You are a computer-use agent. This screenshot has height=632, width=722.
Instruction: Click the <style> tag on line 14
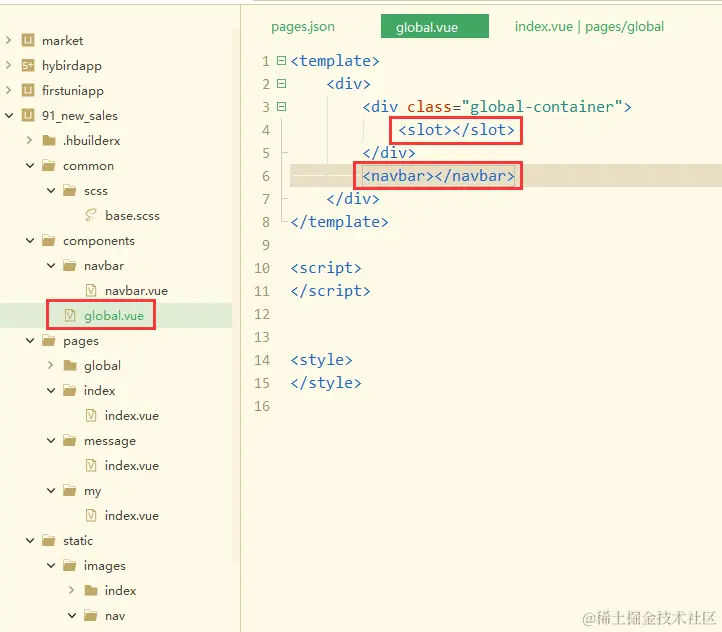pyautogui.click(x=321, y=360)
